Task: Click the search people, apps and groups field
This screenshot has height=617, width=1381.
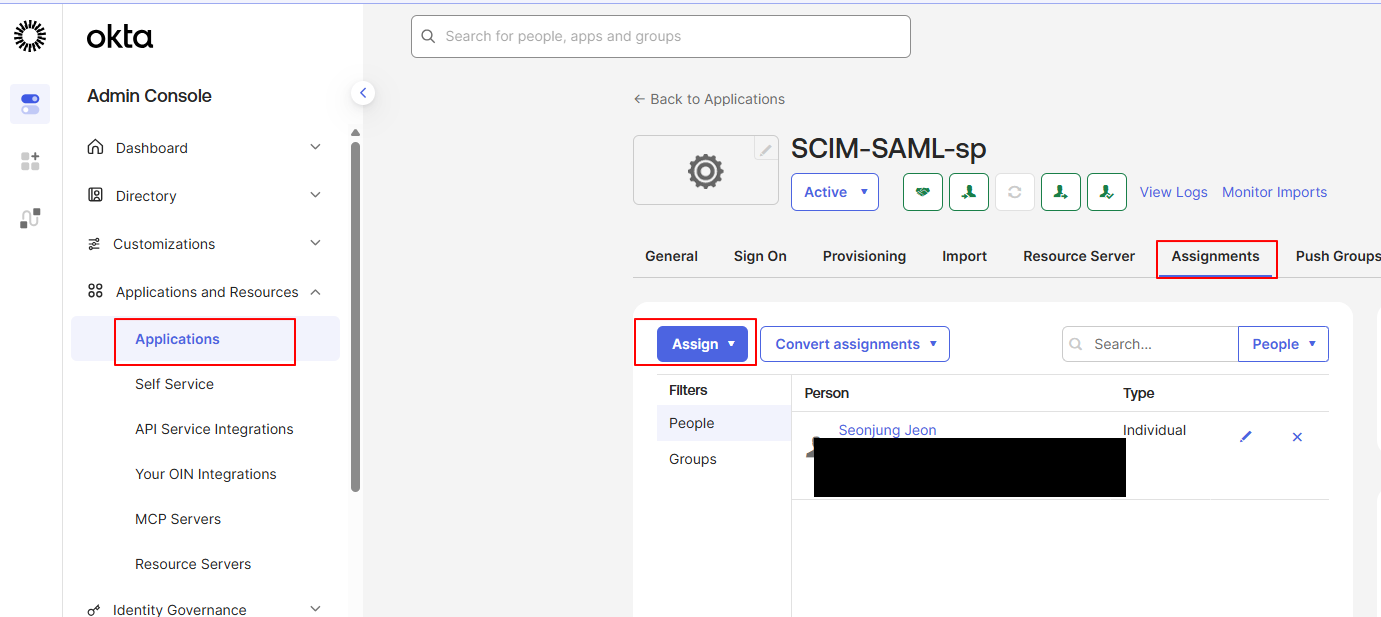Action: tap(661, 36)
